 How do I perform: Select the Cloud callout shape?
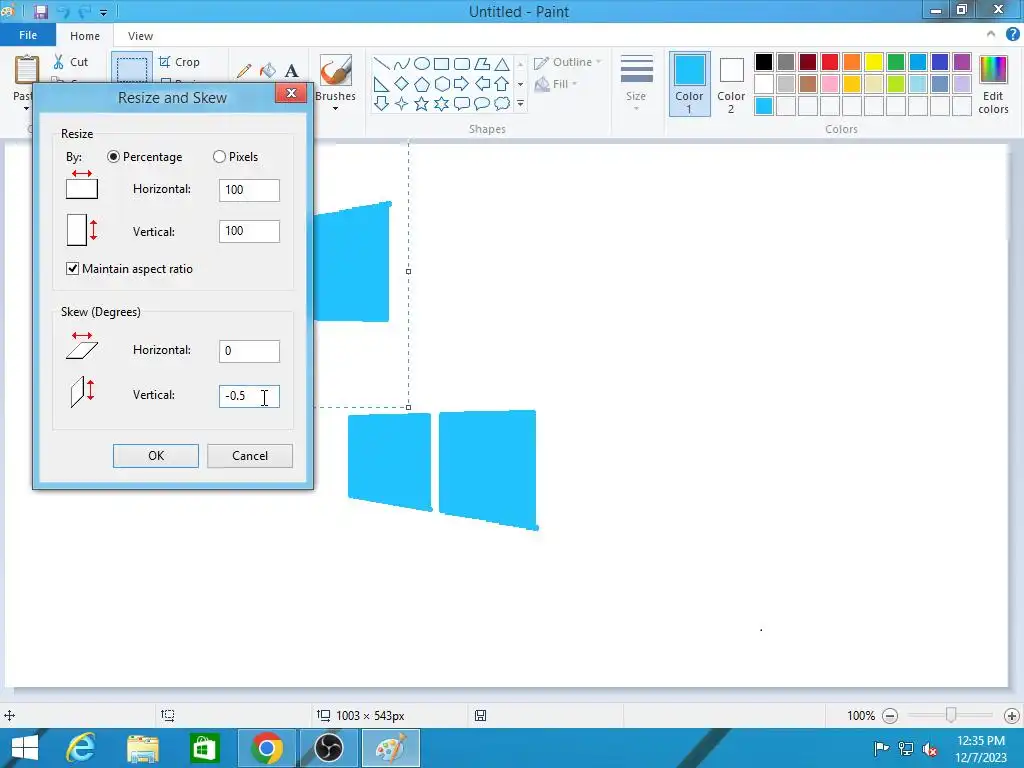click(502, 103)
